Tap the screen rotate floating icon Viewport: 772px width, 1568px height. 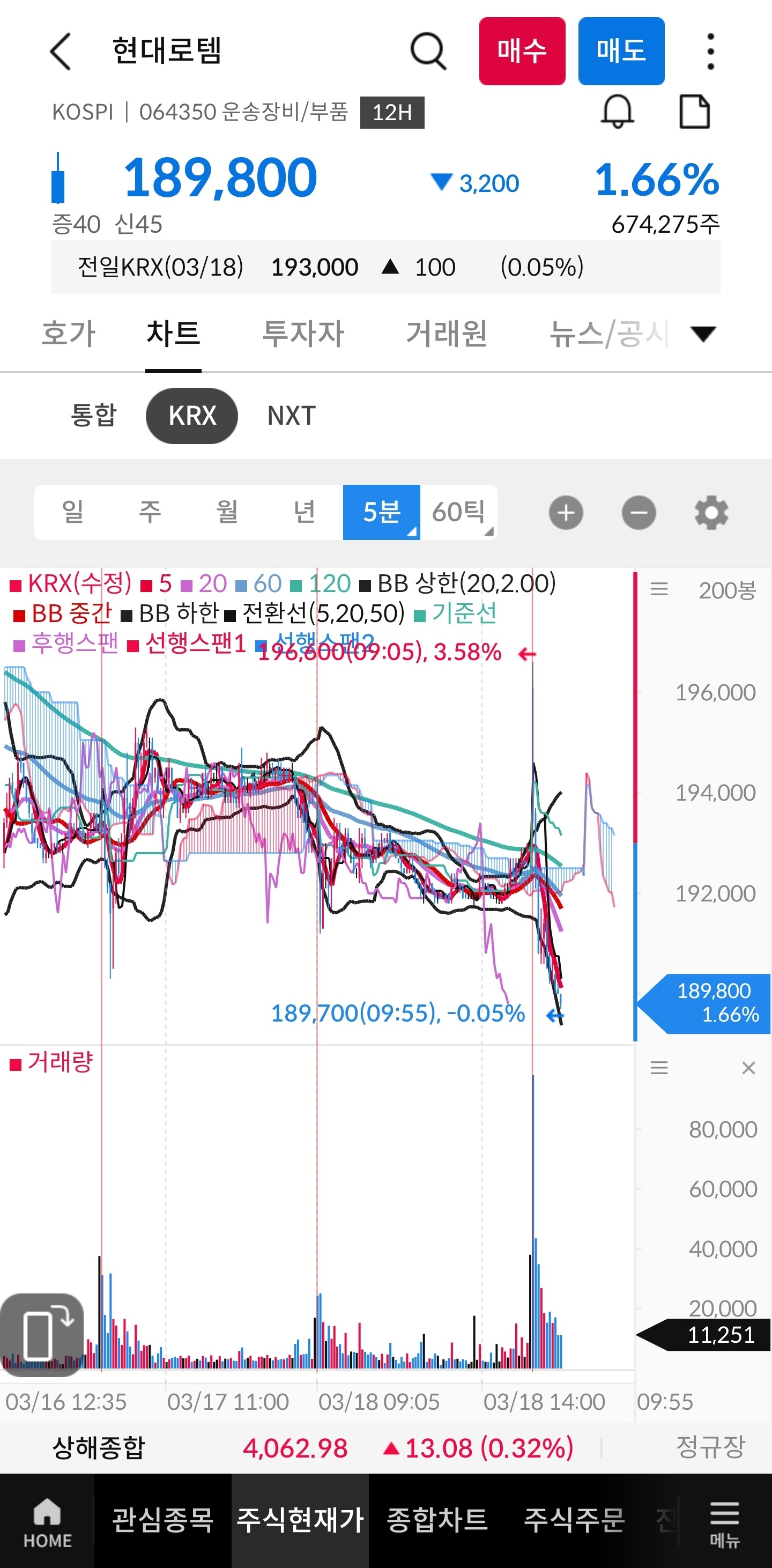[x=42, y=1335]
